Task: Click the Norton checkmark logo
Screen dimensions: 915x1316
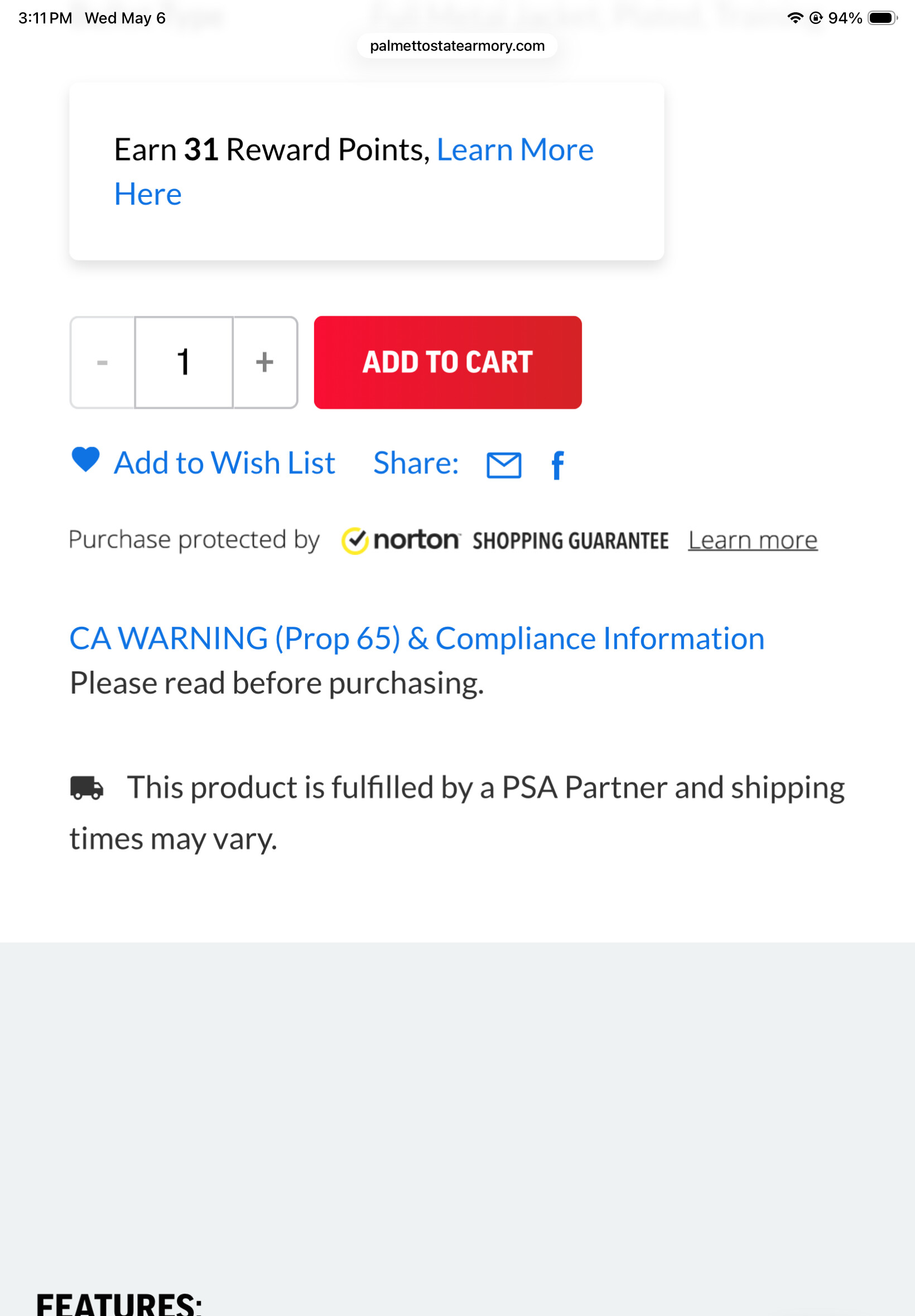Action: tap(355, 540)
